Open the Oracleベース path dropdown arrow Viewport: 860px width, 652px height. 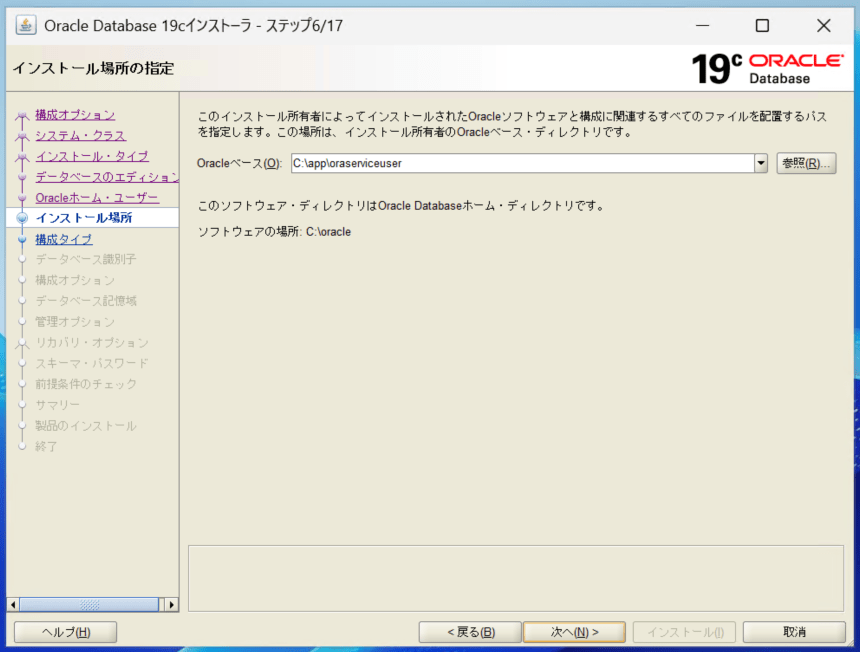pyautogui.click(x=760, y=163)
